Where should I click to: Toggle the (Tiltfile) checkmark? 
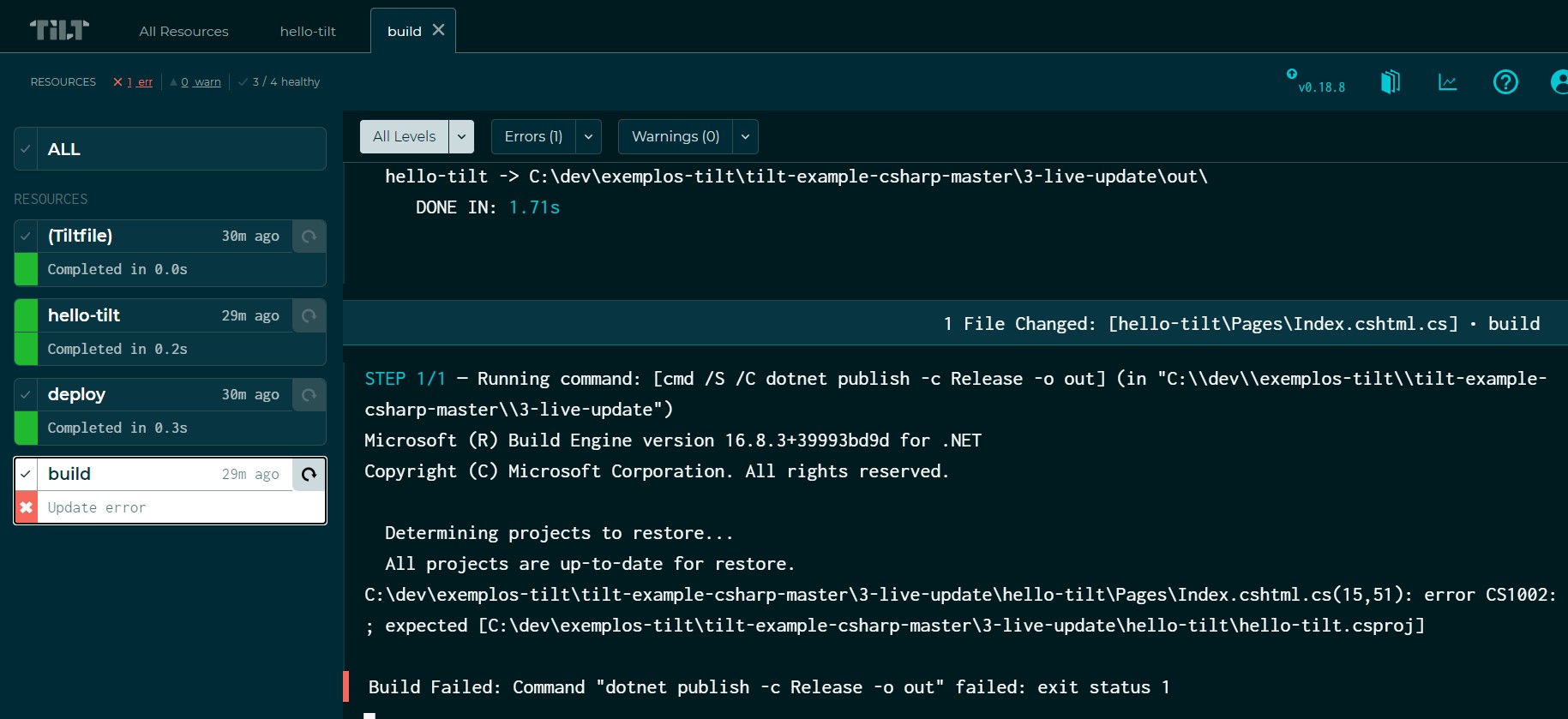pyautogui.click(x=26, y=236)
